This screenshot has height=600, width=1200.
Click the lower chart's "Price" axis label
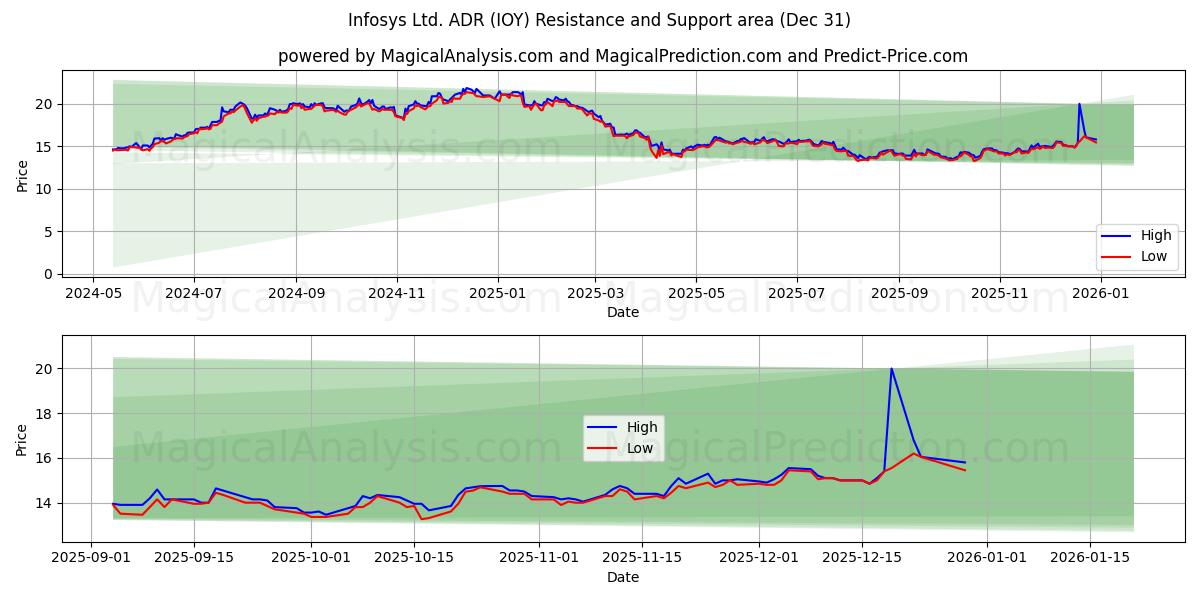[22, 439]
